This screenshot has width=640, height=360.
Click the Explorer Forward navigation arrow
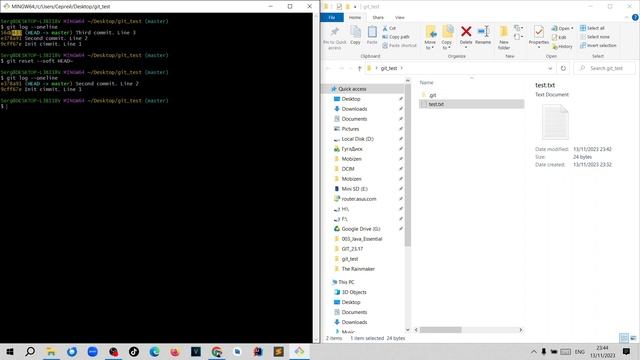click(341, 69)
